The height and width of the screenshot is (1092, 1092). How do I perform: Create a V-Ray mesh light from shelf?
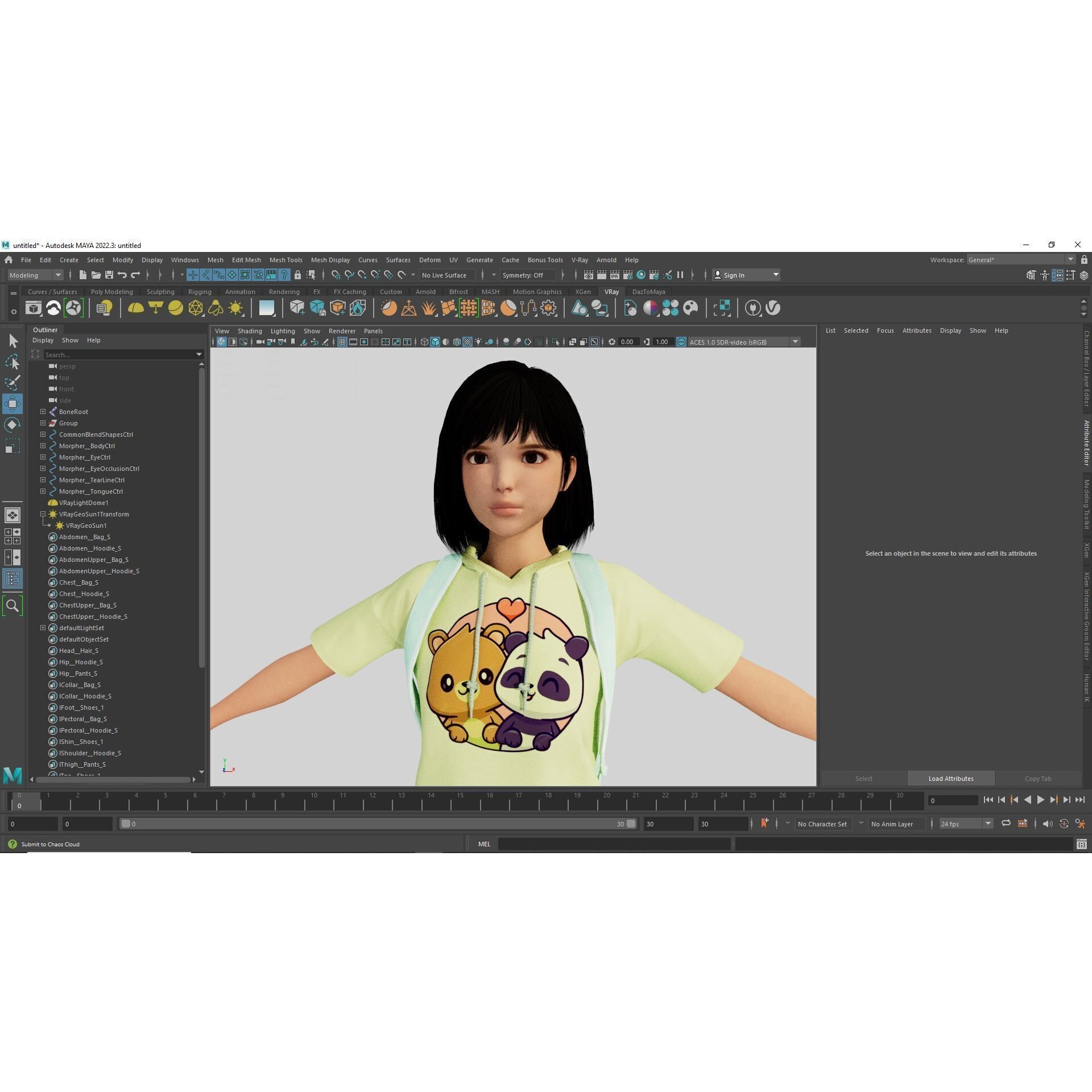pos(196,308)
